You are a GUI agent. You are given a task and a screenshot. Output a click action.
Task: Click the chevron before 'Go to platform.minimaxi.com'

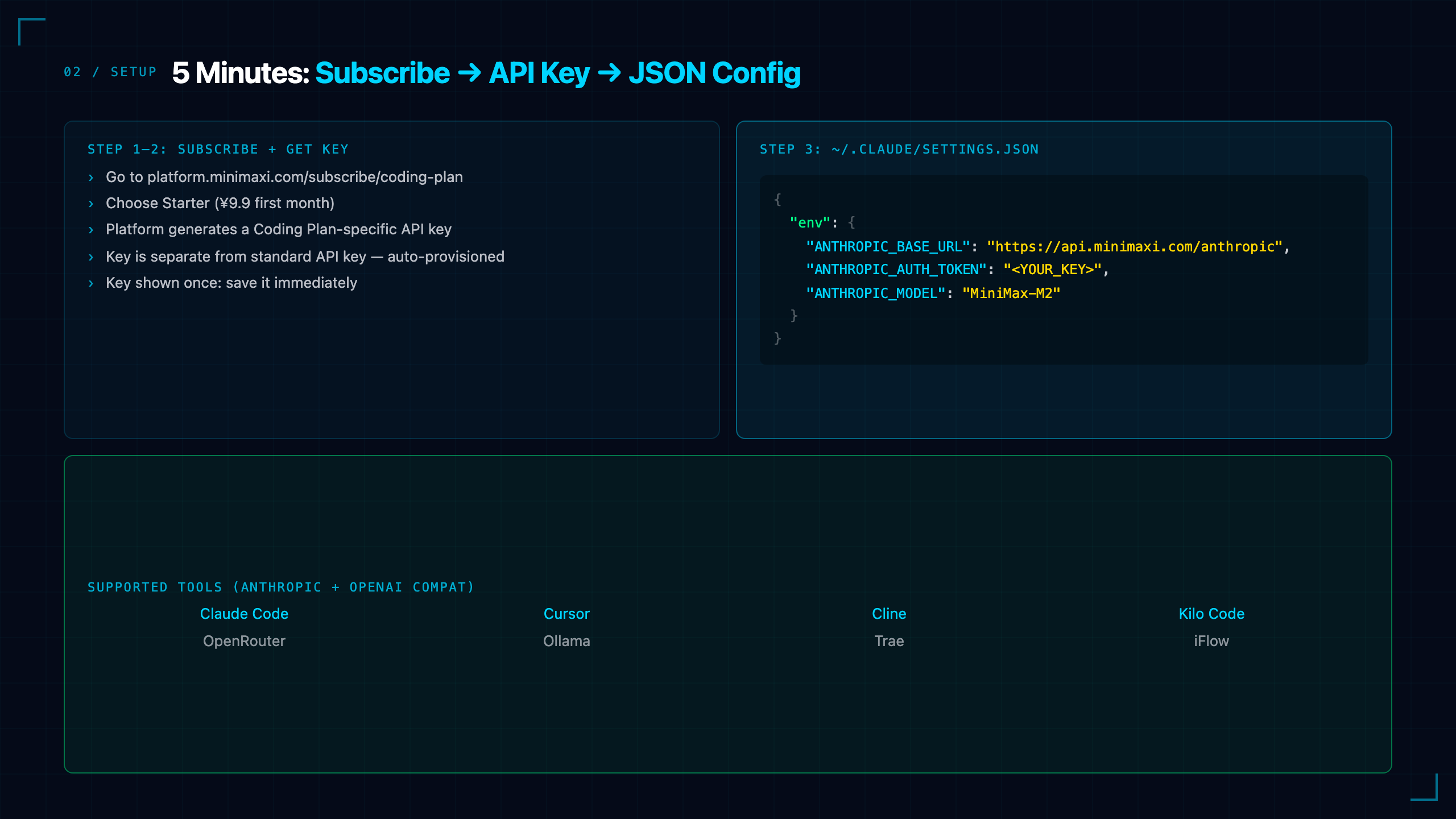tap(91, 178)
